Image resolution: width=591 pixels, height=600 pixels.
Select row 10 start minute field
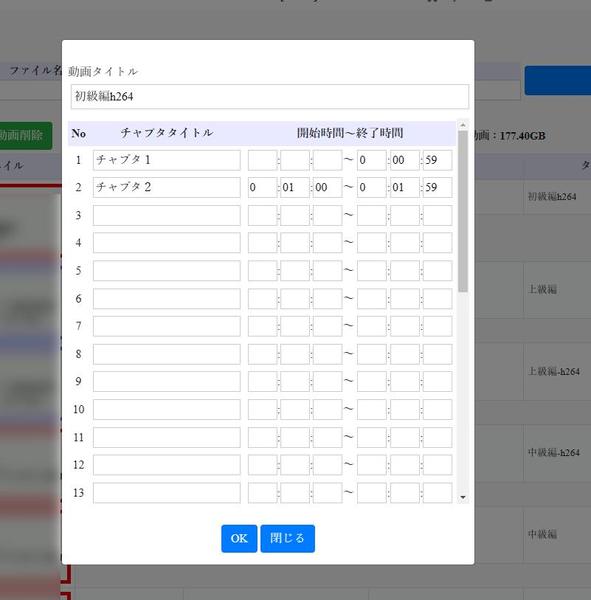pyautogui.click(x=295, y=409)
